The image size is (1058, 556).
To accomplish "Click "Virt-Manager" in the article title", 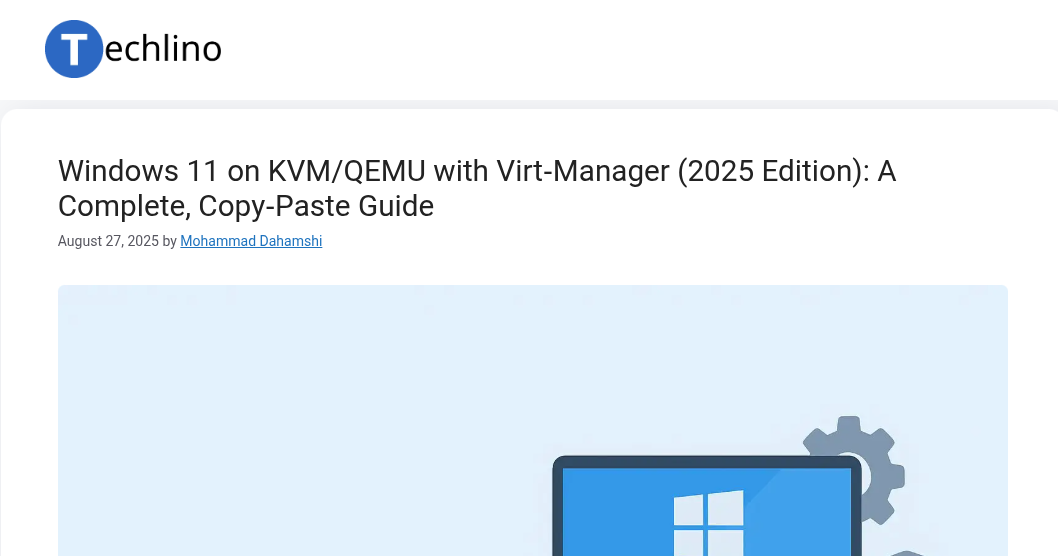I will click(583, 171).
